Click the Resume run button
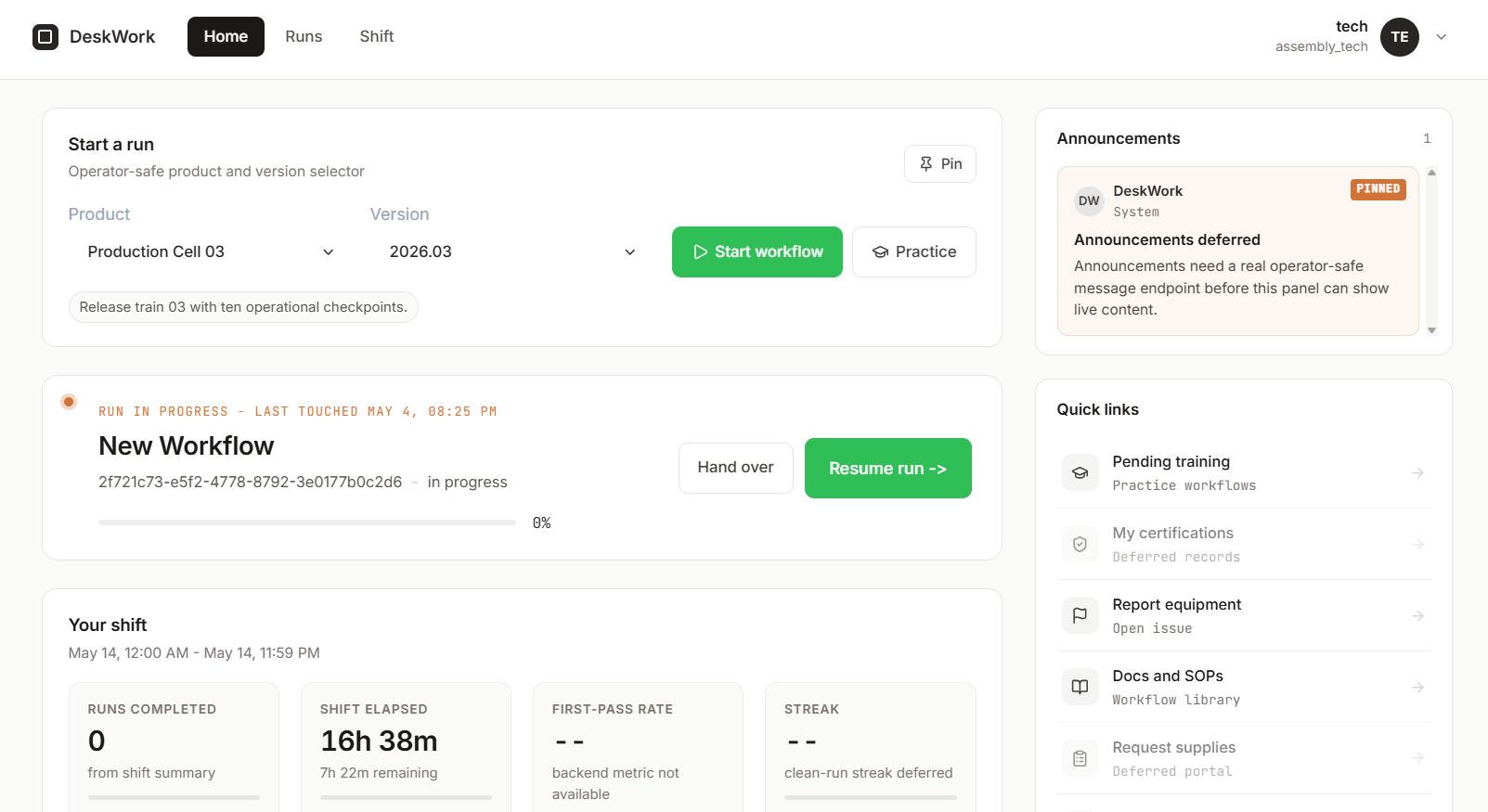The image size is (1488, 812). [888, 468]
